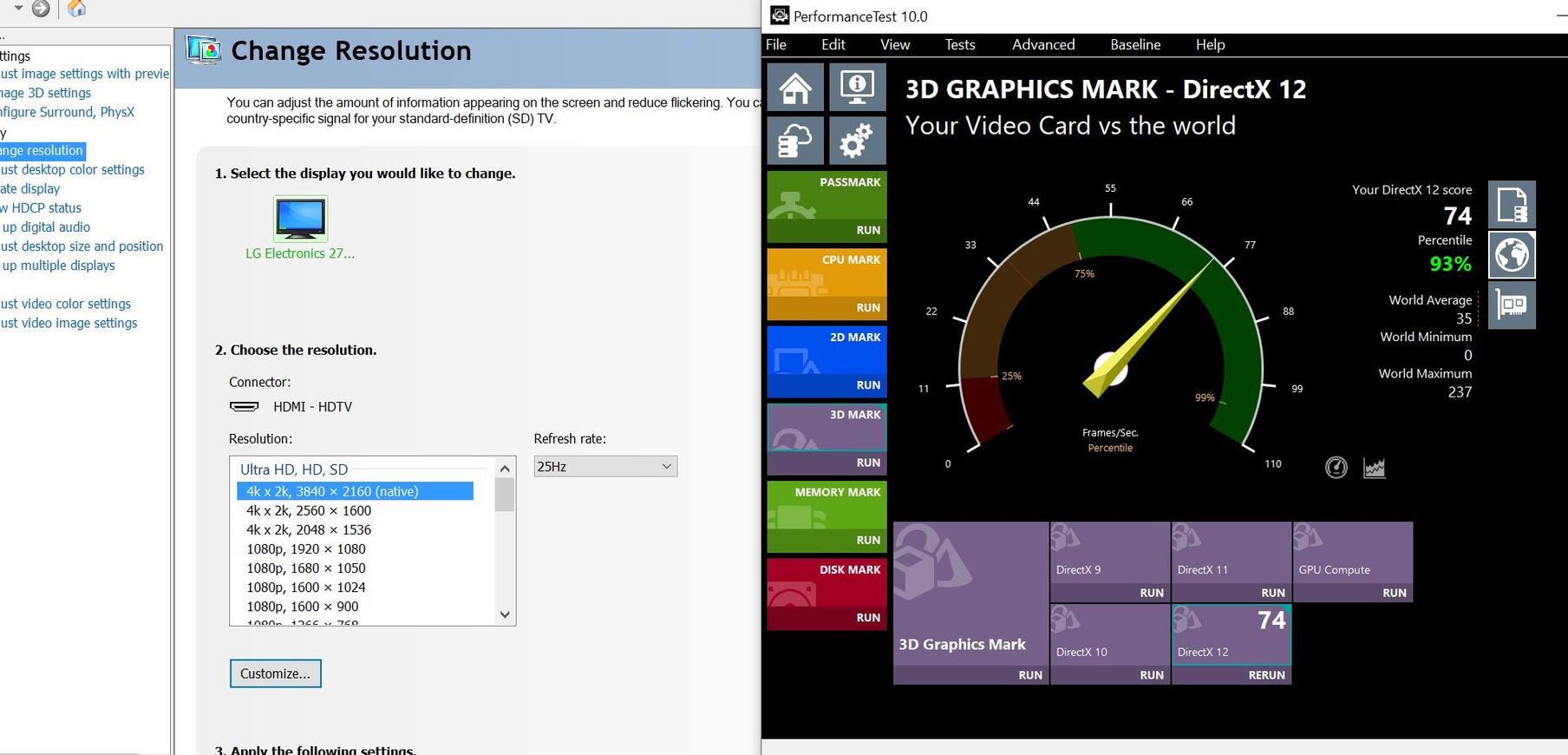
Task: Open Set up multiple displays task
Action: coord(57,265)
